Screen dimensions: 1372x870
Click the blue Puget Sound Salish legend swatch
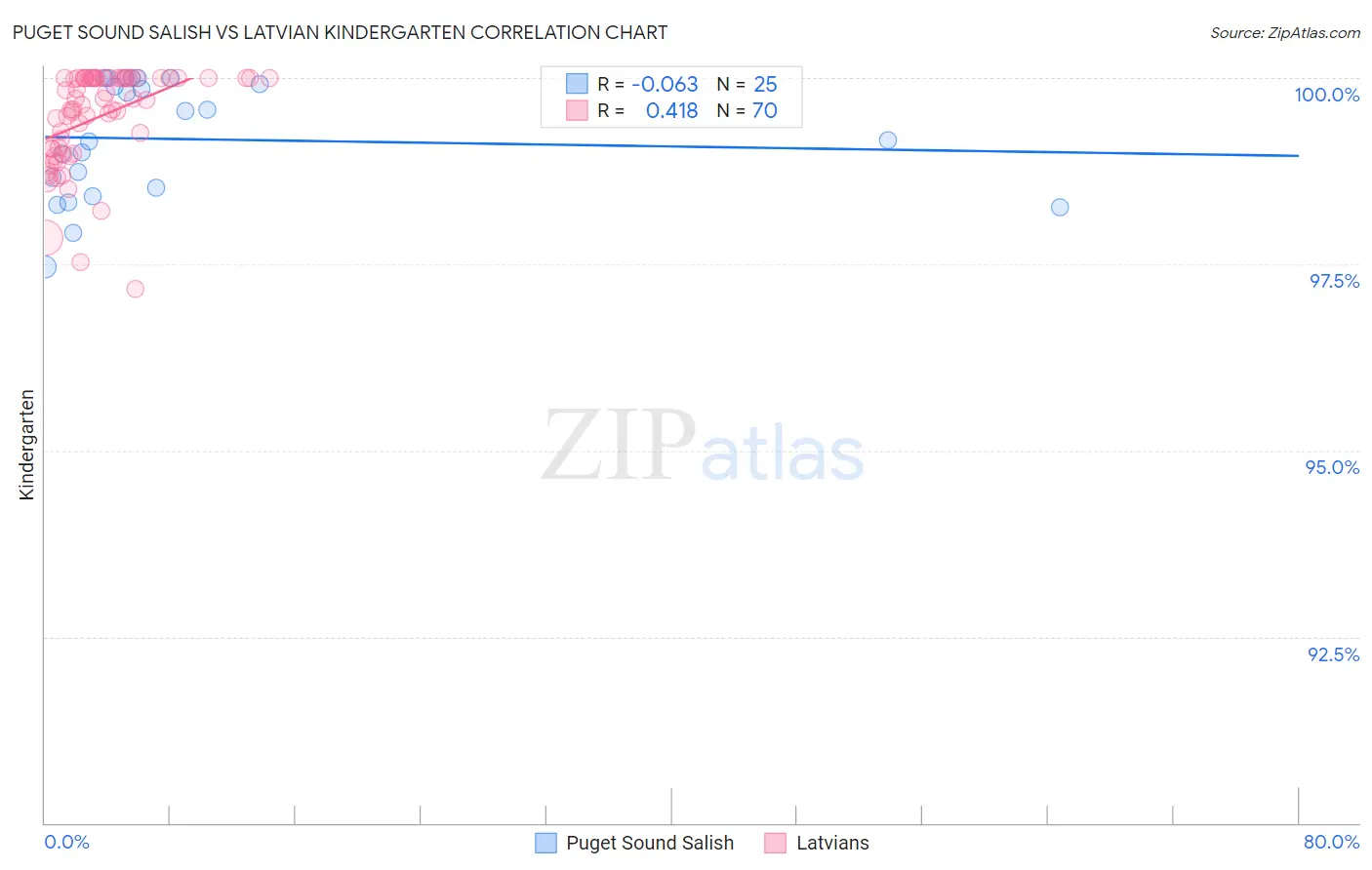click(545, 843)
